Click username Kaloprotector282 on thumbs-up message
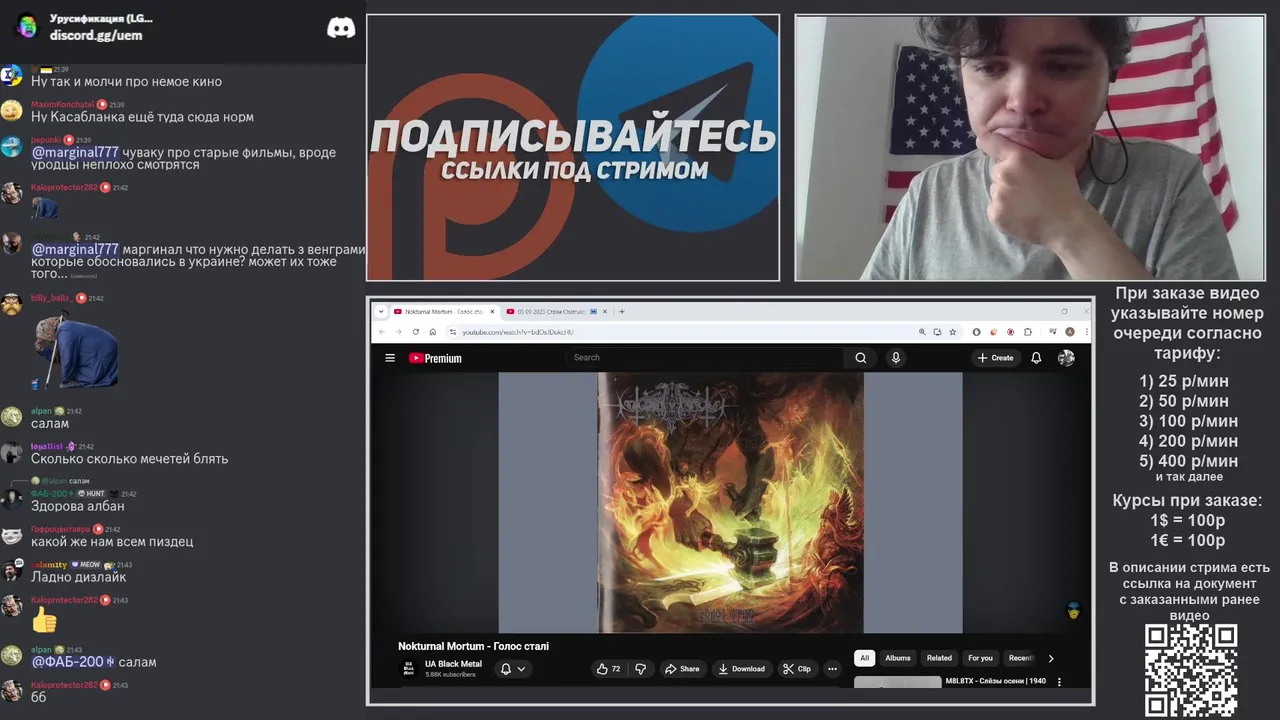 (64, 600)
